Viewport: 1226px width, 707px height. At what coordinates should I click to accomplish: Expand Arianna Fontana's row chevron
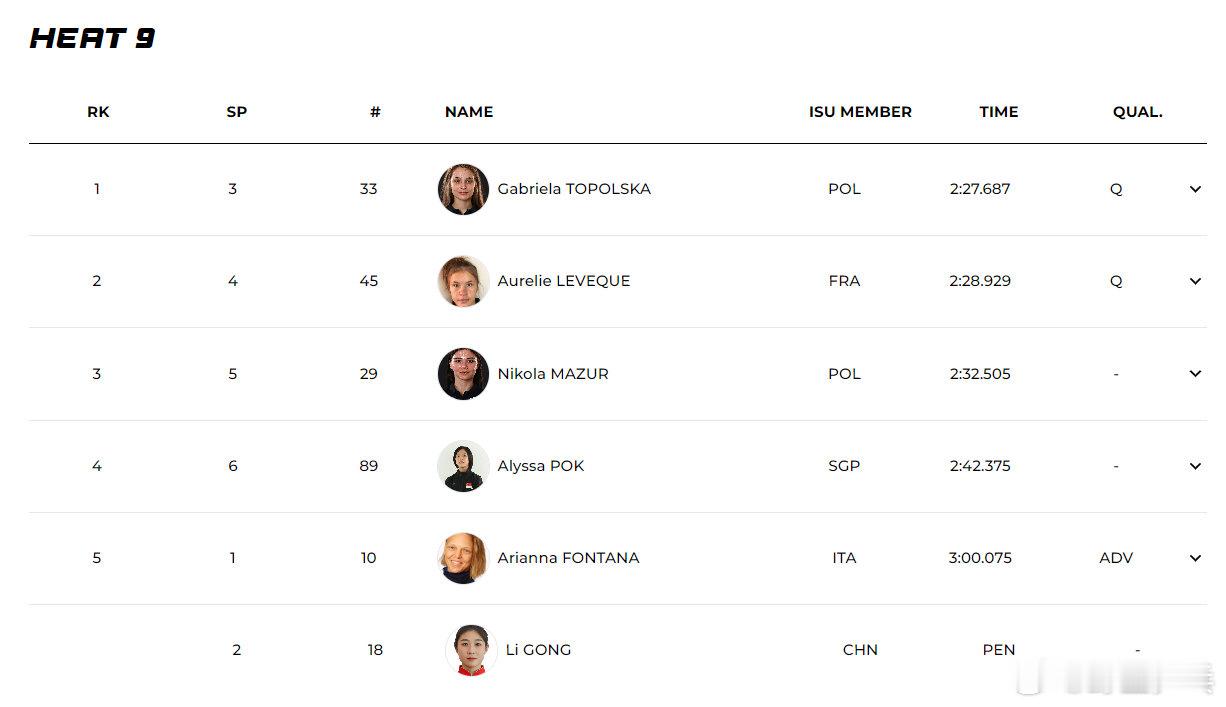(x=1195, y=558)
